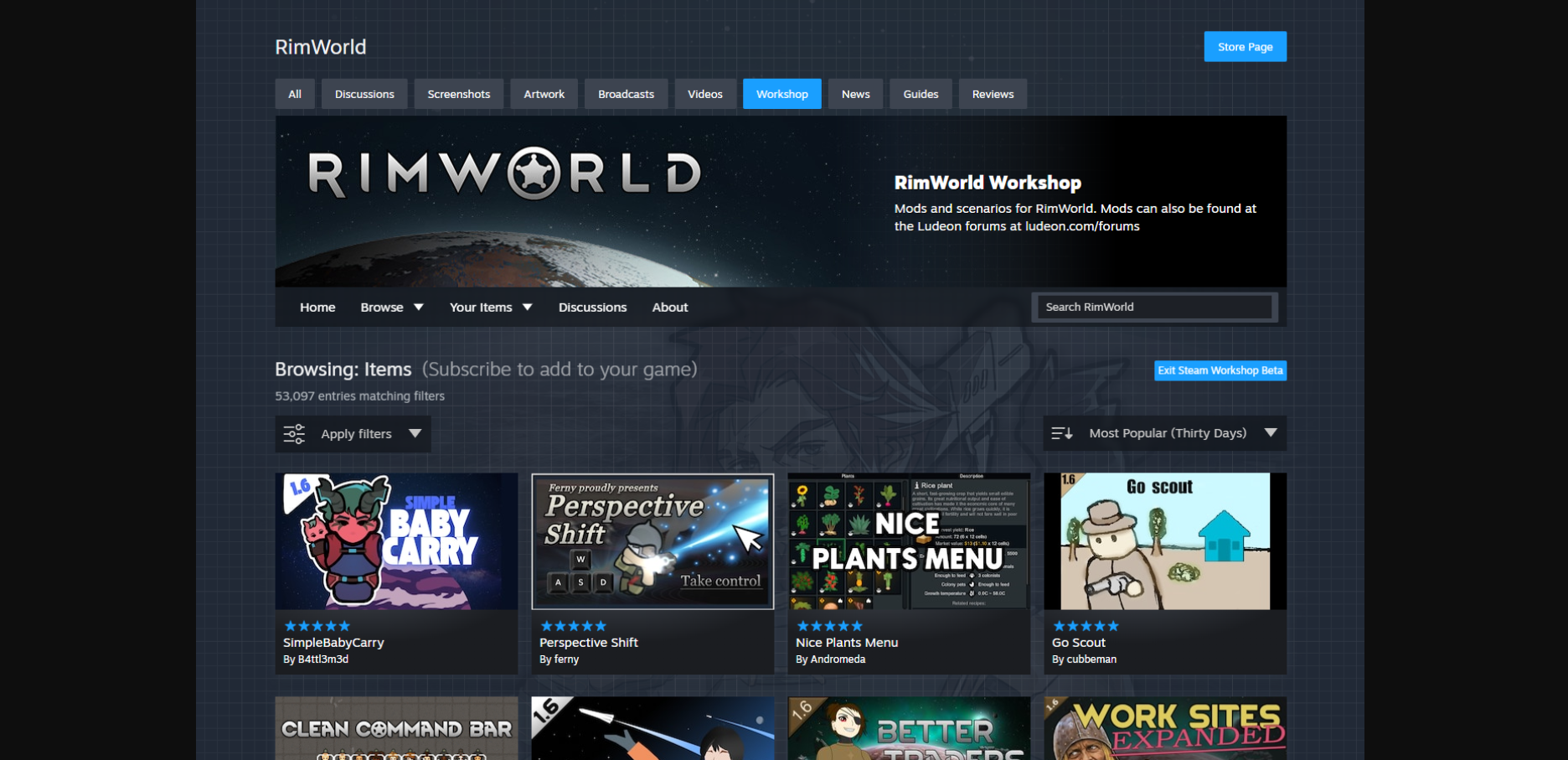Click the SimpleBabyCarry star rating
Image resolution: width=1568 pixels, height=760 pixels.
click(317, 626)
